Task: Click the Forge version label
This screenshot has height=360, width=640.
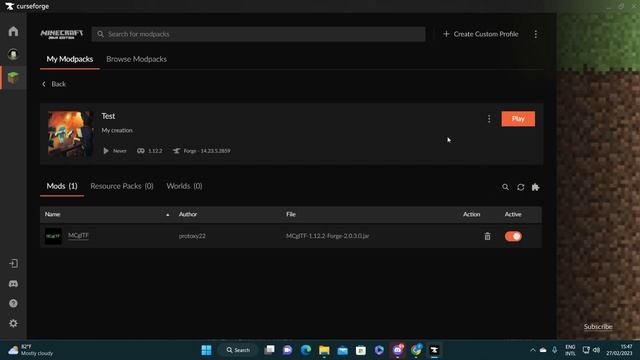Action: click(x=202, y=151)
